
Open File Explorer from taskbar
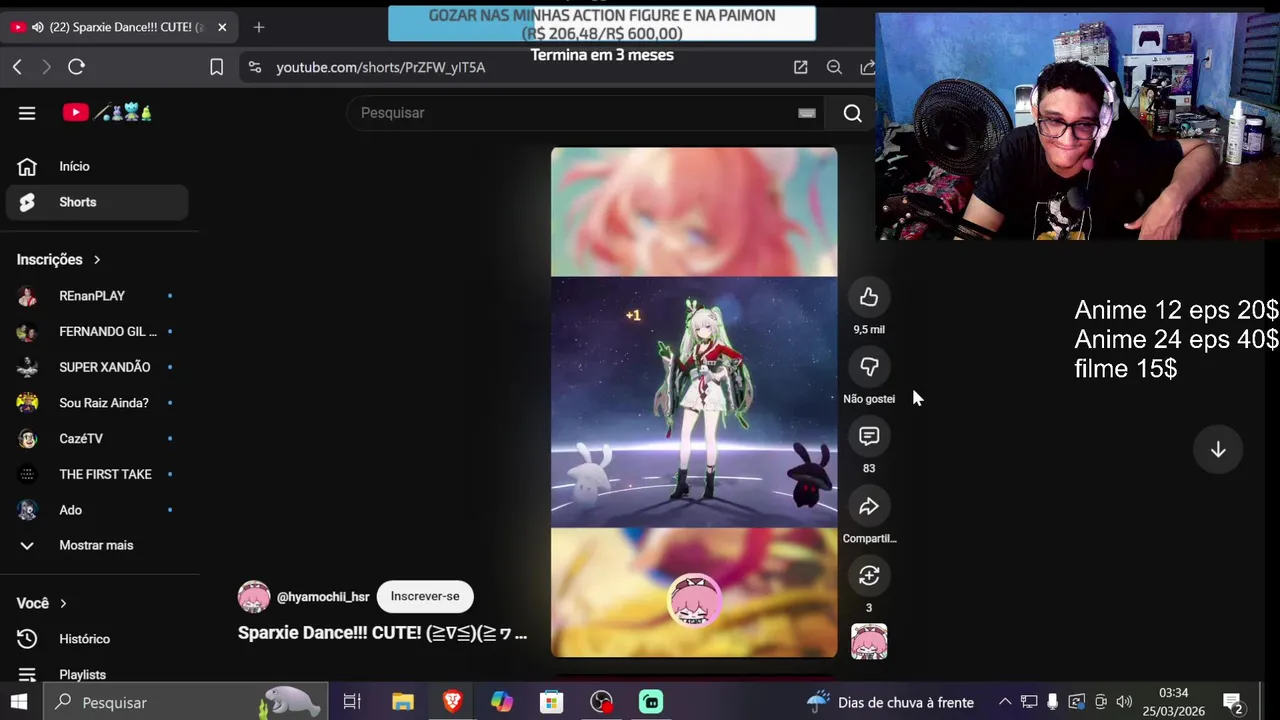[403, 702]
